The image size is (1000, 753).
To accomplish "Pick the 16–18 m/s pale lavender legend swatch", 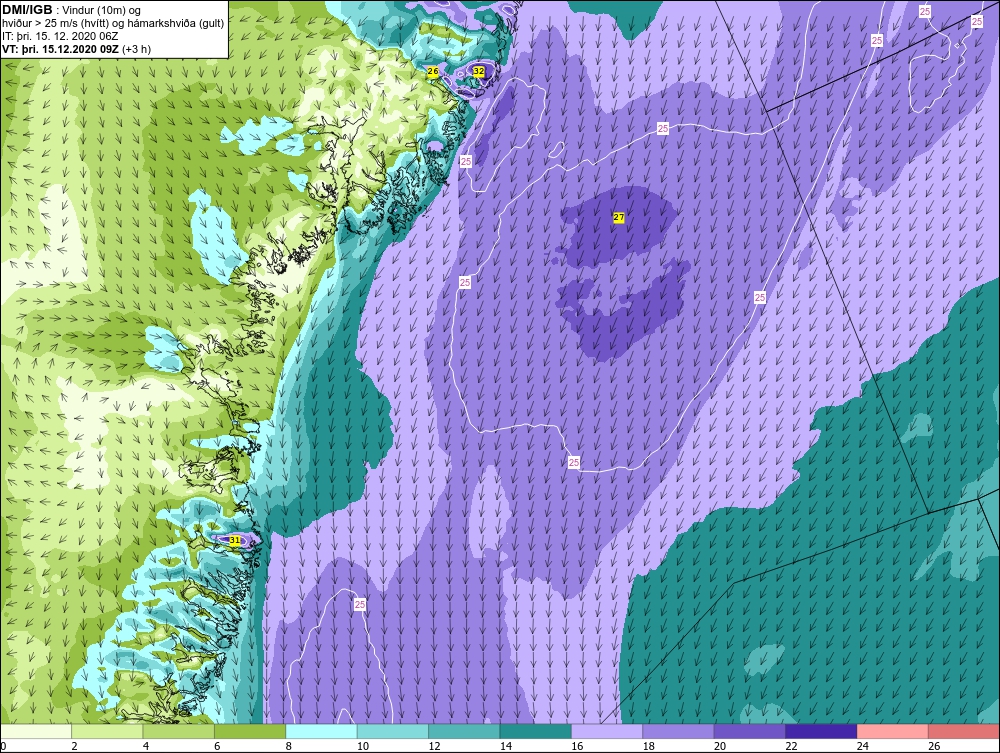I will pyautogui.click(x=607, y=731).
